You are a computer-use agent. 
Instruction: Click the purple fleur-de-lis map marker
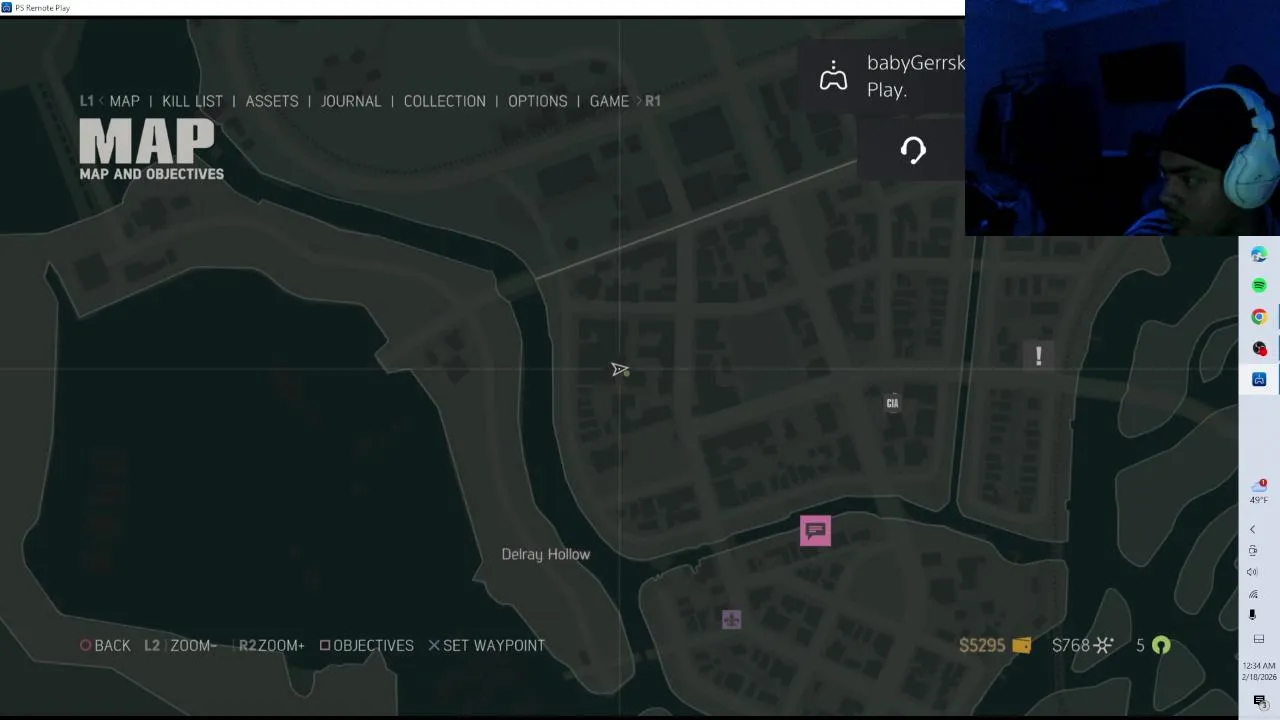click(731, 620)
